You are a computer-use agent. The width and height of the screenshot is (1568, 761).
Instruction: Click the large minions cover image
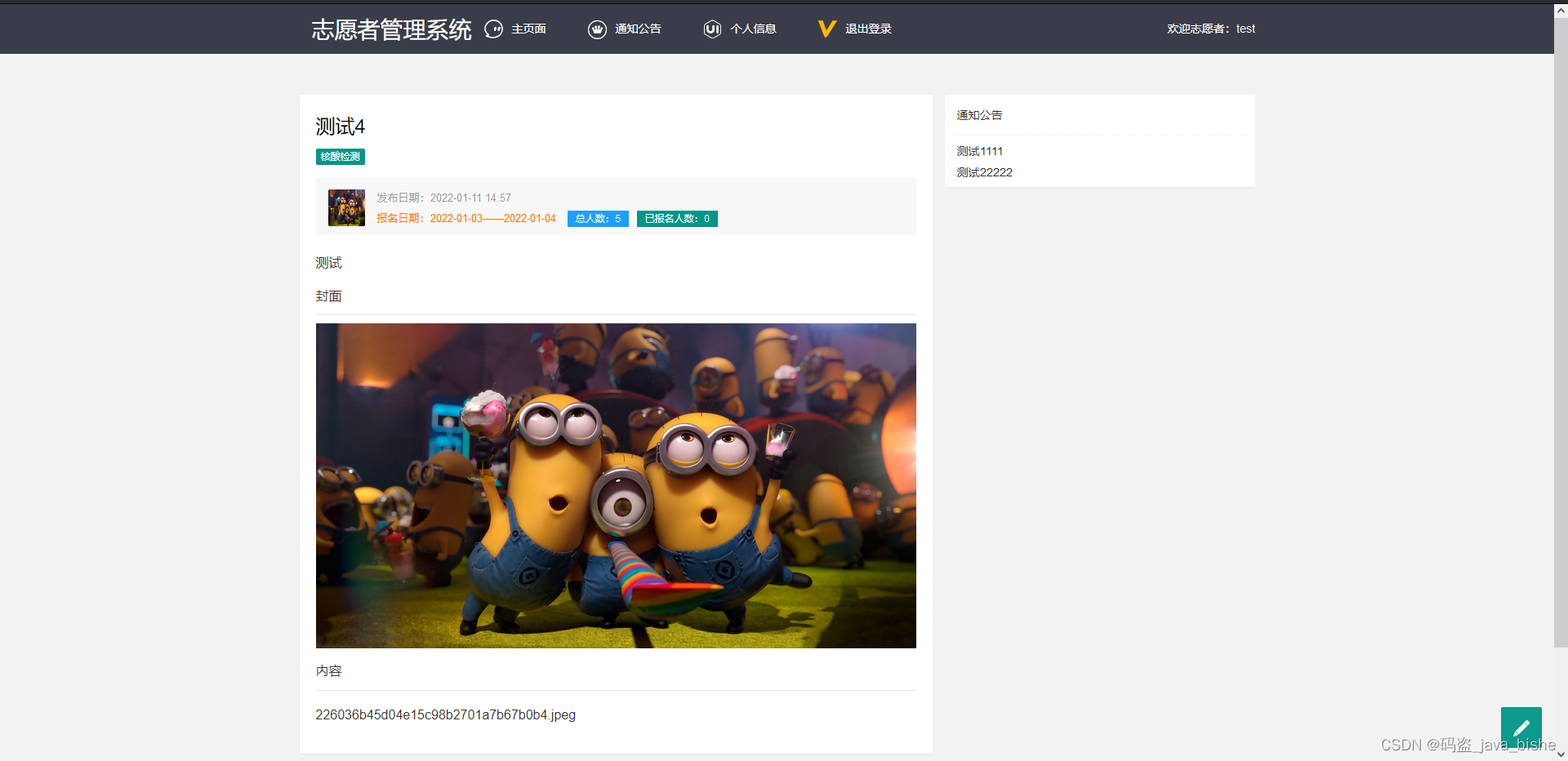pos(616,486)
